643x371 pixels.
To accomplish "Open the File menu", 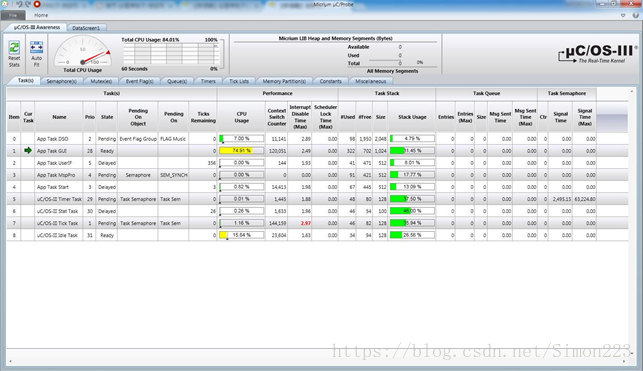I will coord(13,15).
